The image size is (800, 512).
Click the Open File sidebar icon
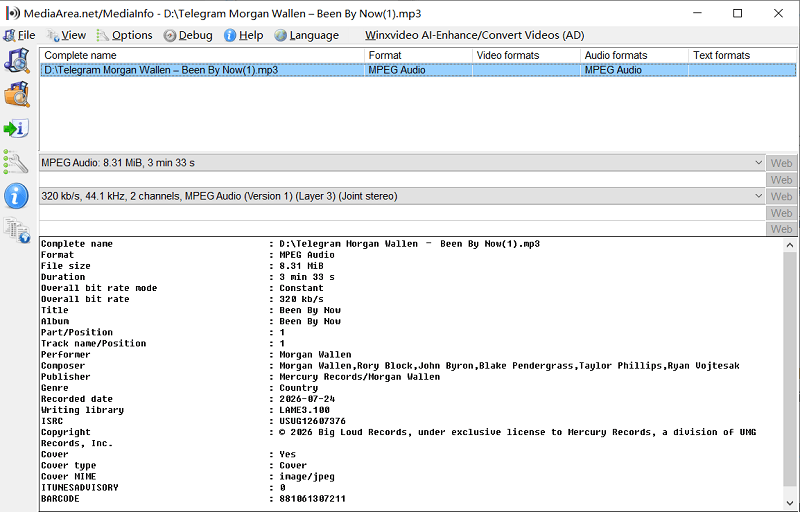17,61
